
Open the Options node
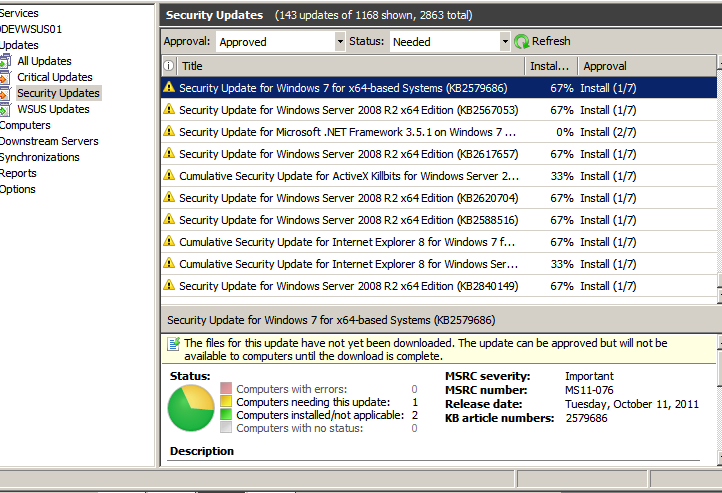tap(17, 189)
